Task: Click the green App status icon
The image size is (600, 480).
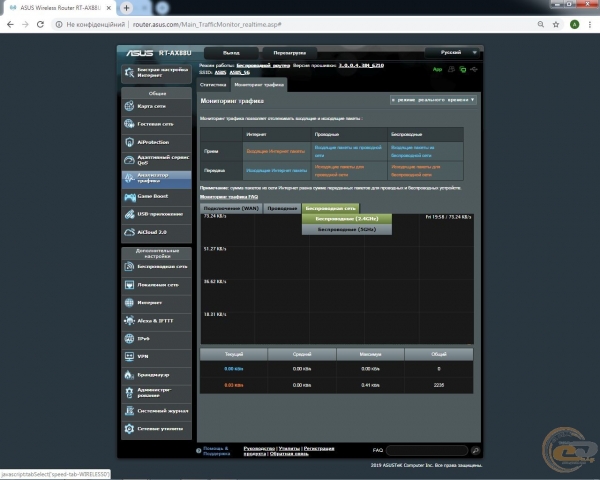Action: pyautogui.click(x=437, y=69)
